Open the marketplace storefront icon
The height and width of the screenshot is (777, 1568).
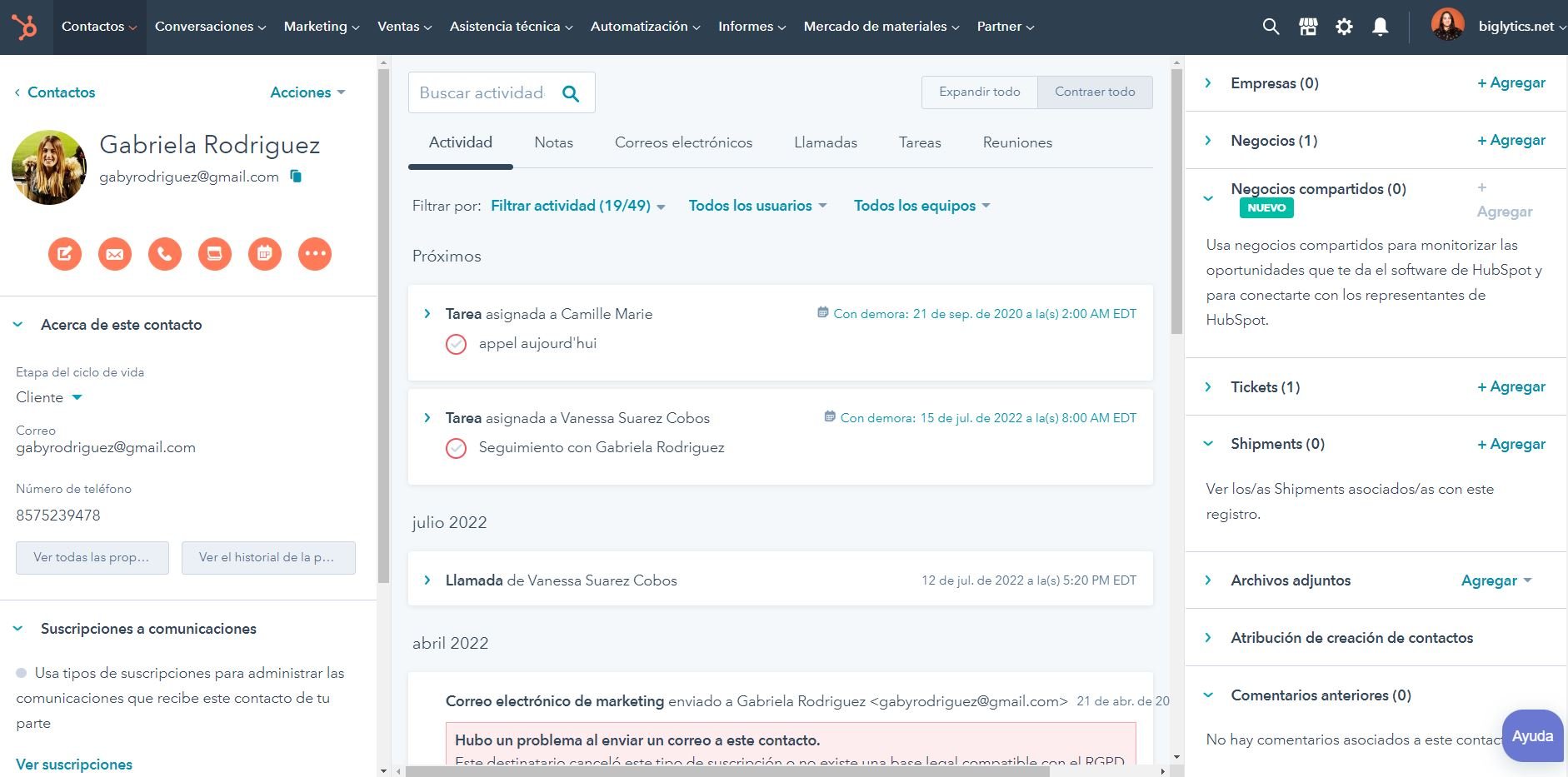click(x=1308, y=27)
